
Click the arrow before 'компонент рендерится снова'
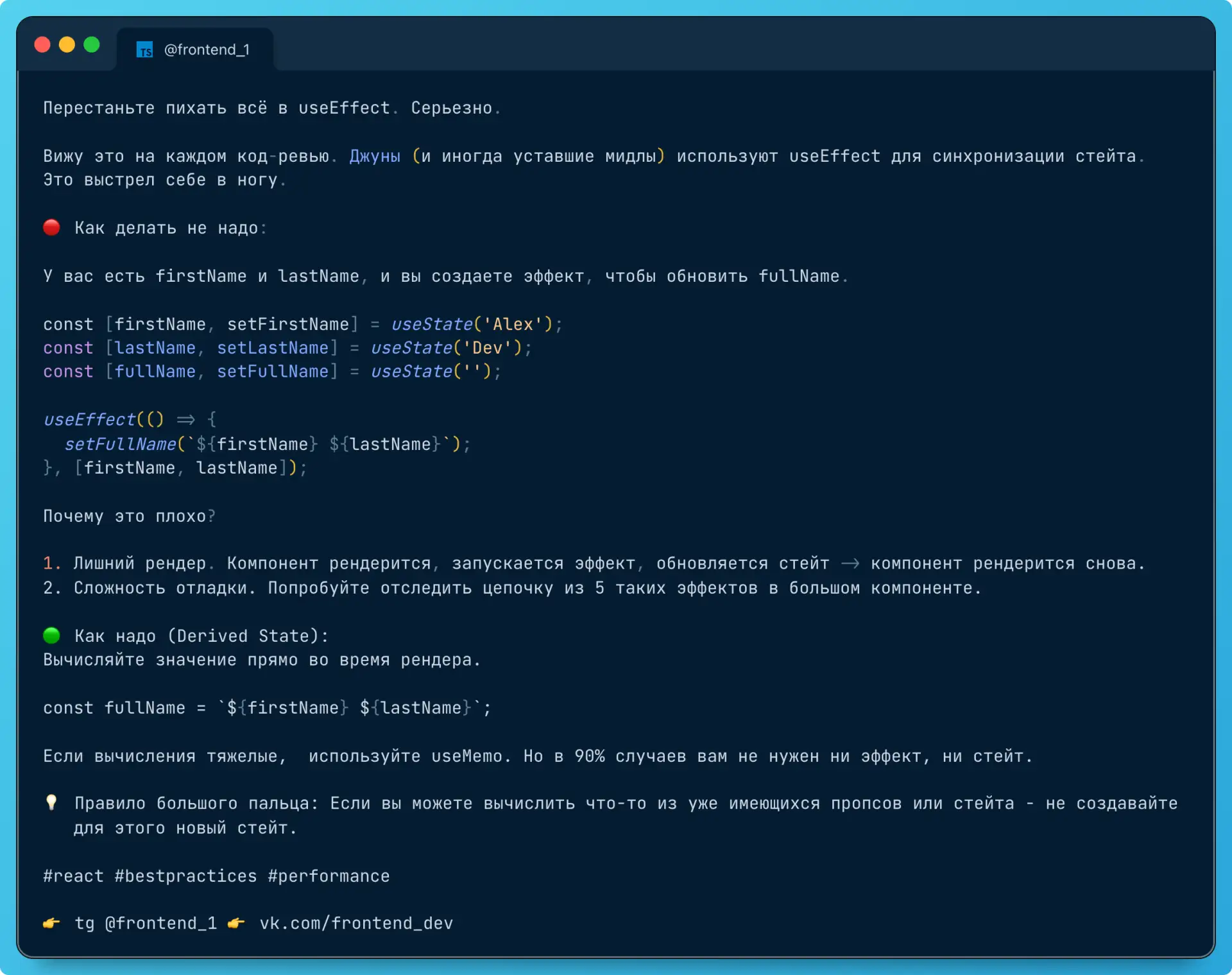[x=850, y=564]
